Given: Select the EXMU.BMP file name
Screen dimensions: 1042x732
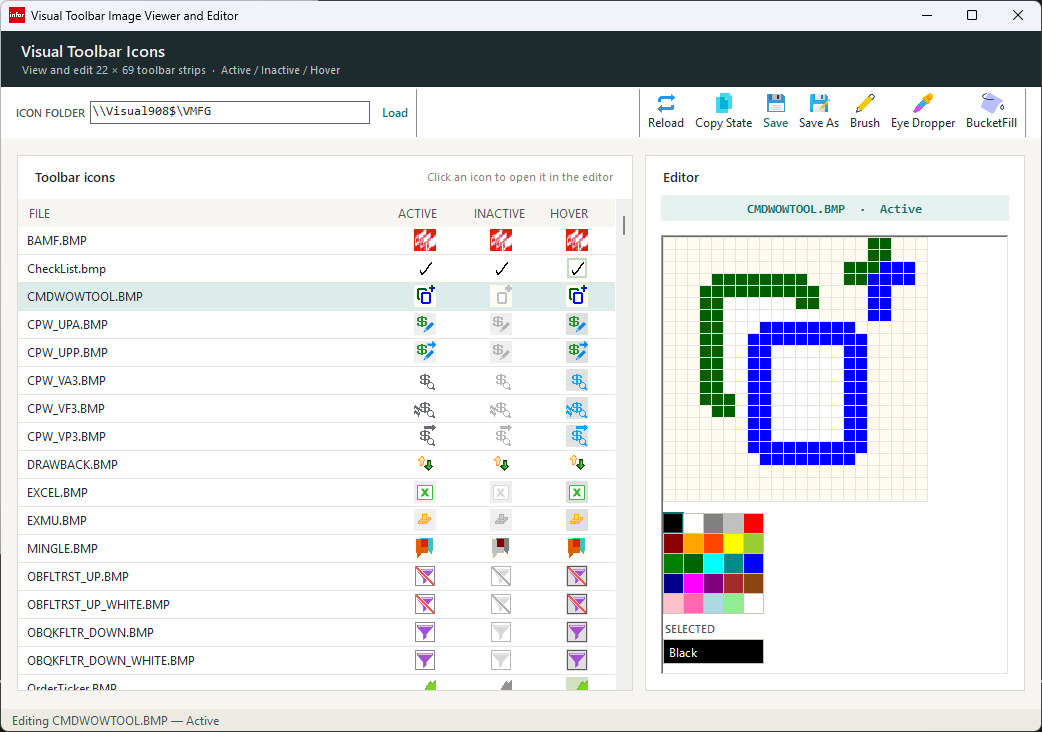Looking at the screenshot, I should point(56,520).
